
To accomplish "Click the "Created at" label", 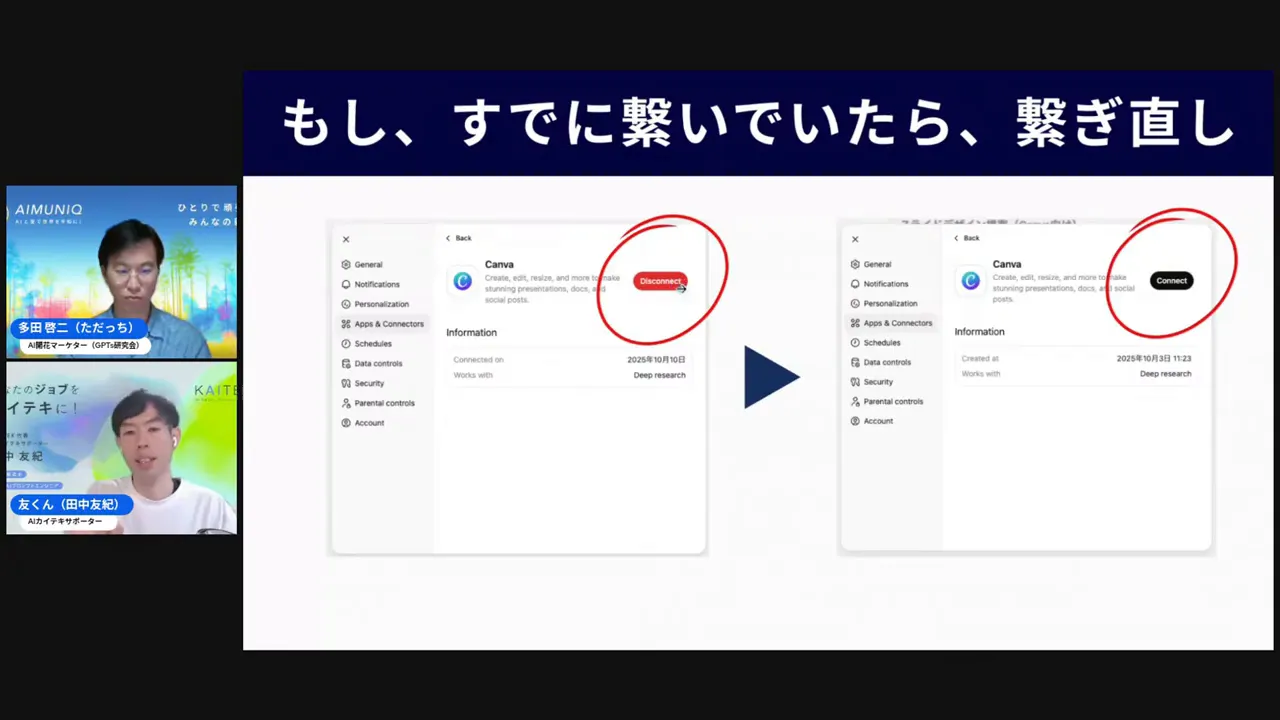I will (x=980, y=358).
